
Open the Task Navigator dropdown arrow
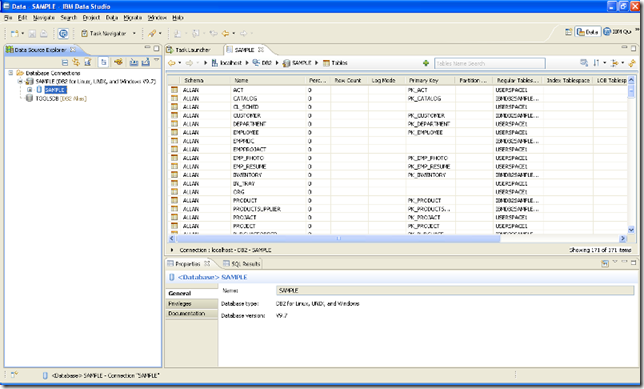pos(134,33)
